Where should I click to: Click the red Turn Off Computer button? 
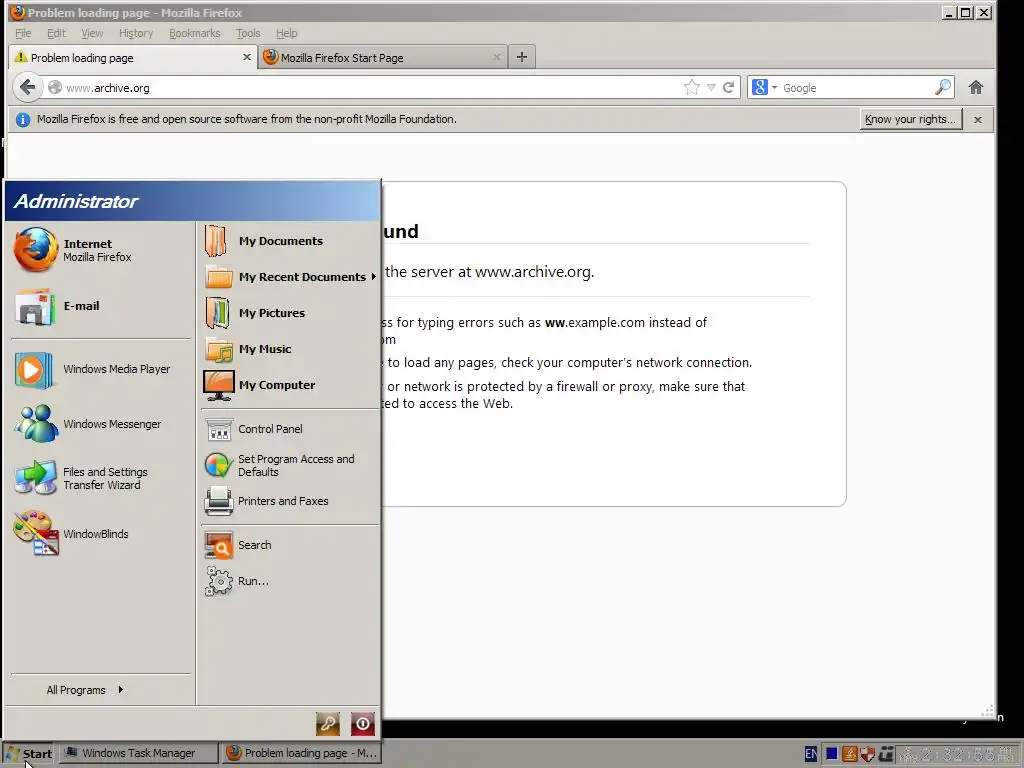pos(362,724)
